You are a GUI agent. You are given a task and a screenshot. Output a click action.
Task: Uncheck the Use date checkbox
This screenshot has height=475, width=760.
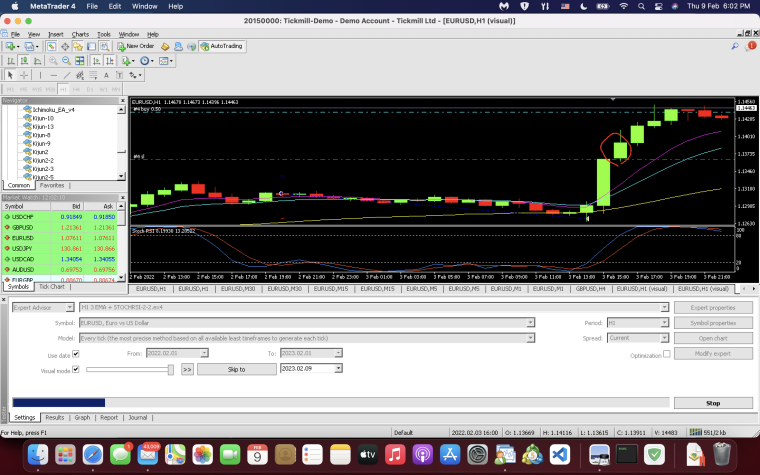(76, 354)
